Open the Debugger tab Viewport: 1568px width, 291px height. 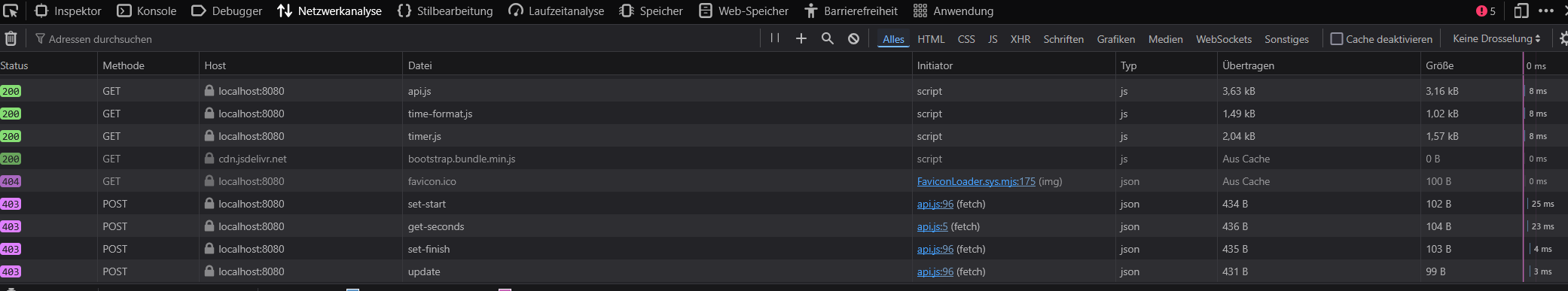click(x=227, y=11)
